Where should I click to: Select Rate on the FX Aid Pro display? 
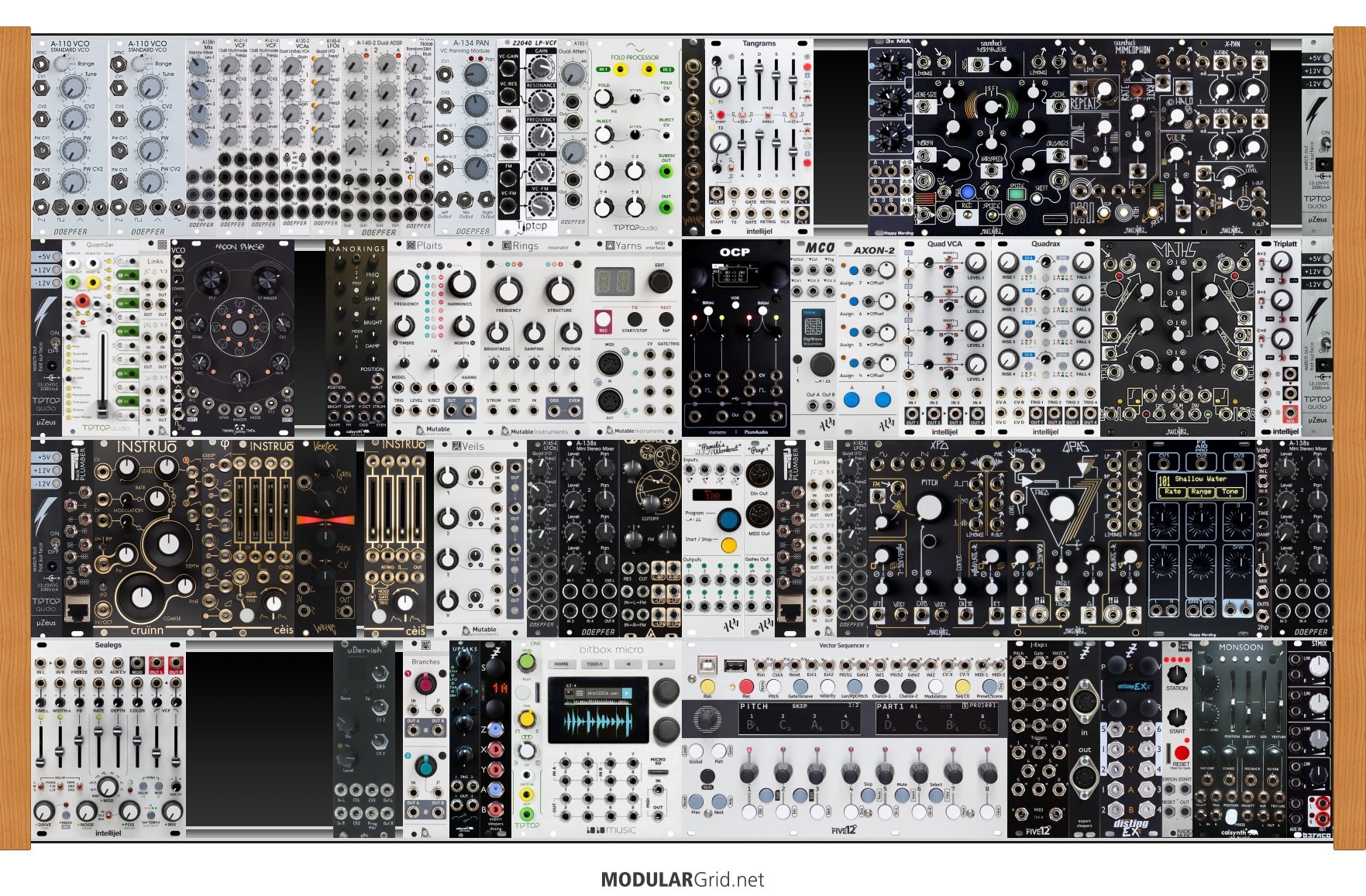click(x=1173, y=493)
